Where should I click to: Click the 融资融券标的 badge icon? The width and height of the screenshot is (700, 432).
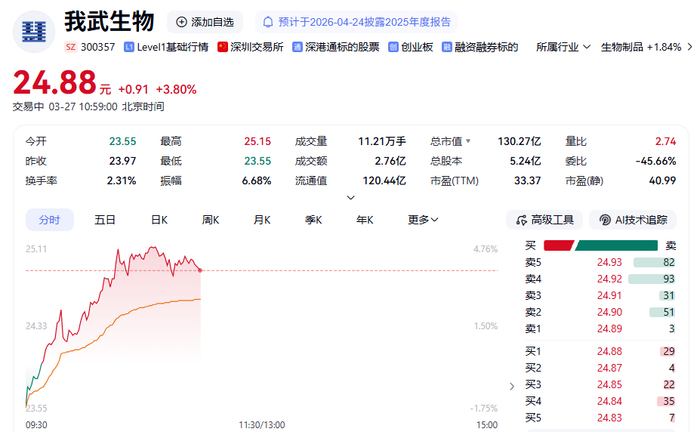tap(446, 47)
